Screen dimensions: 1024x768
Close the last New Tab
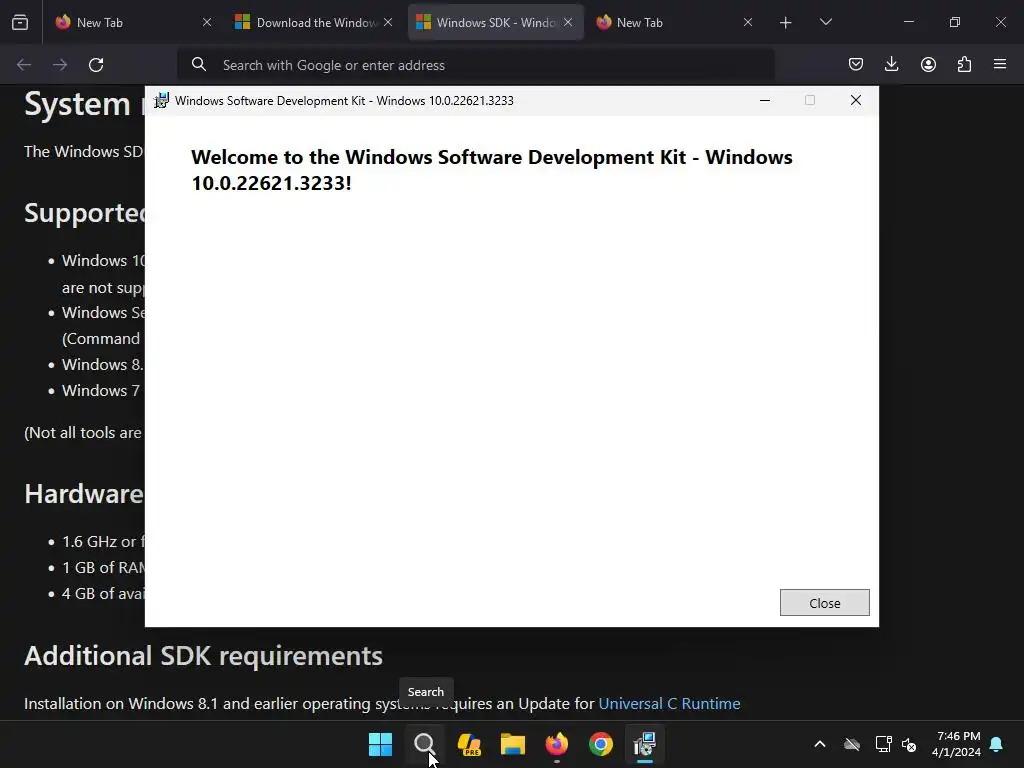click(748, 22)
